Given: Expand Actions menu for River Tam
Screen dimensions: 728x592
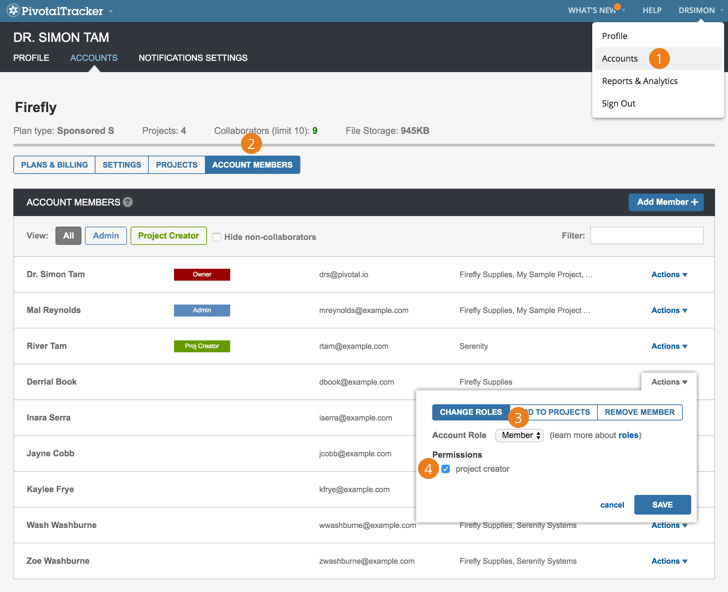Looking at the screenshot, I should (x=669, y=346).
